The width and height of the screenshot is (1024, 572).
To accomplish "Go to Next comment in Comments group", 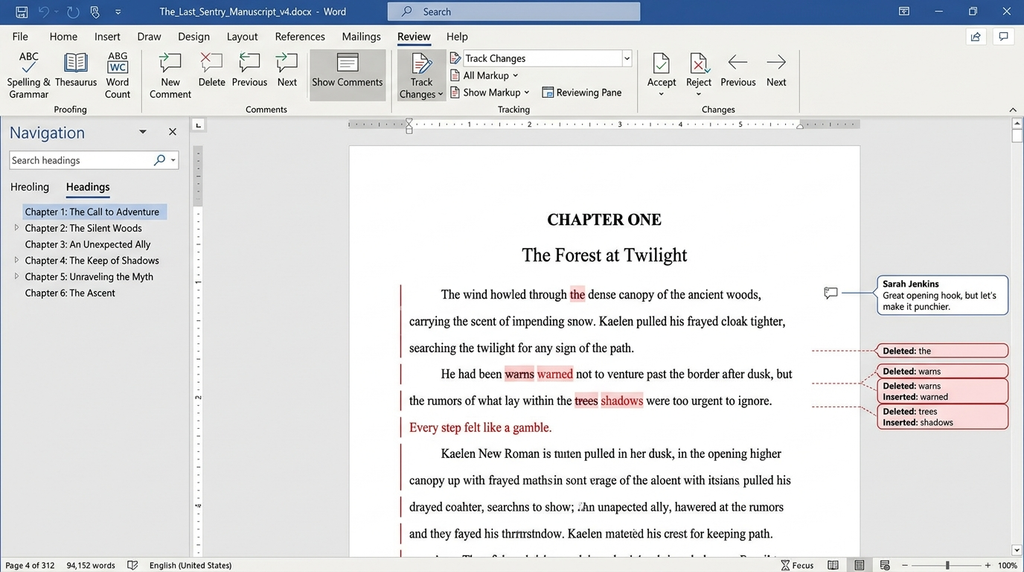I will pyautogui.click(x=287, y=70).
